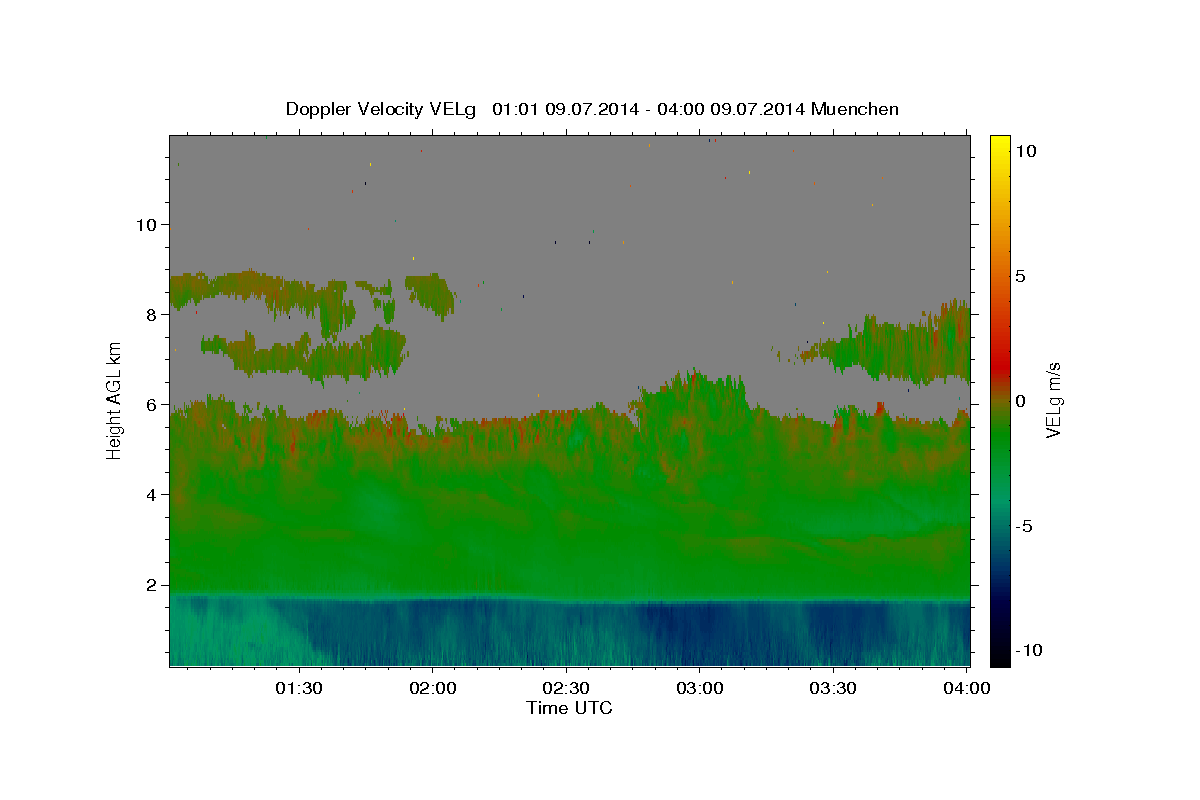Click the start time '01:01 09.07.2014' in the title
1200x800 pixels.
(x=566, y=109)
